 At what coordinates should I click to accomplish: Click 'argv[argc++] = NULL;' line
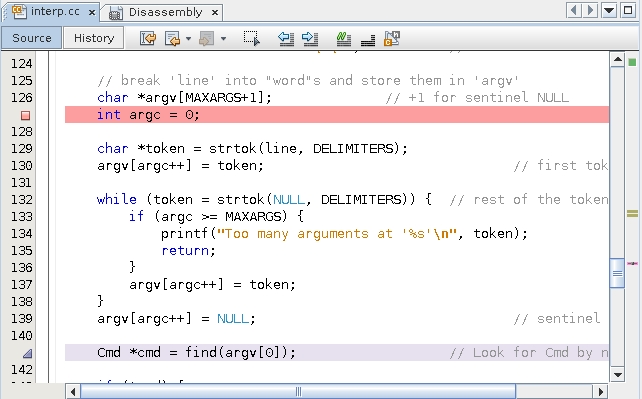[176, 319]
